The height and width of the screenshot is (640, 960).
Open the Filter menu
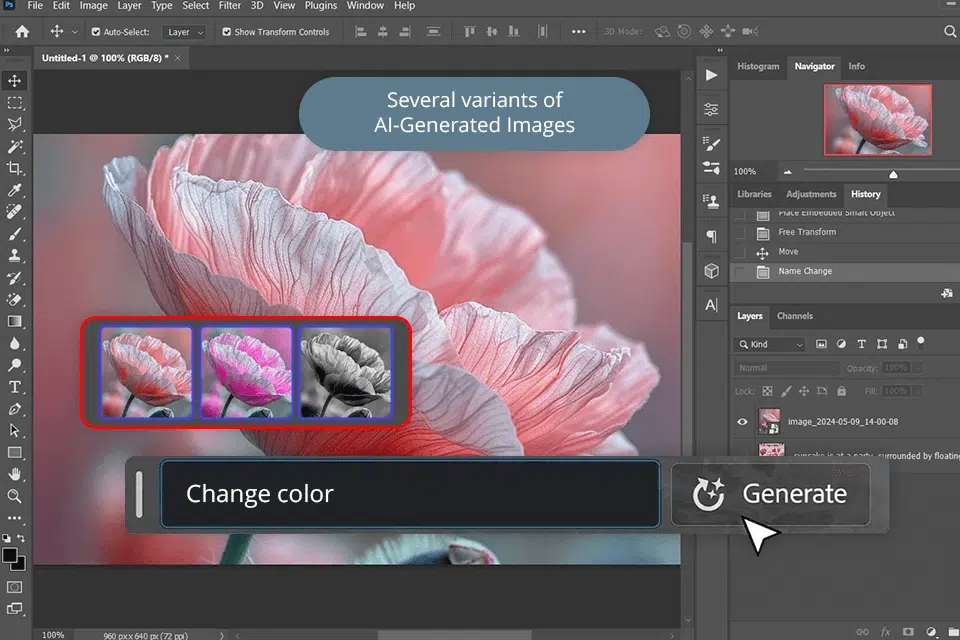(230, 6)
